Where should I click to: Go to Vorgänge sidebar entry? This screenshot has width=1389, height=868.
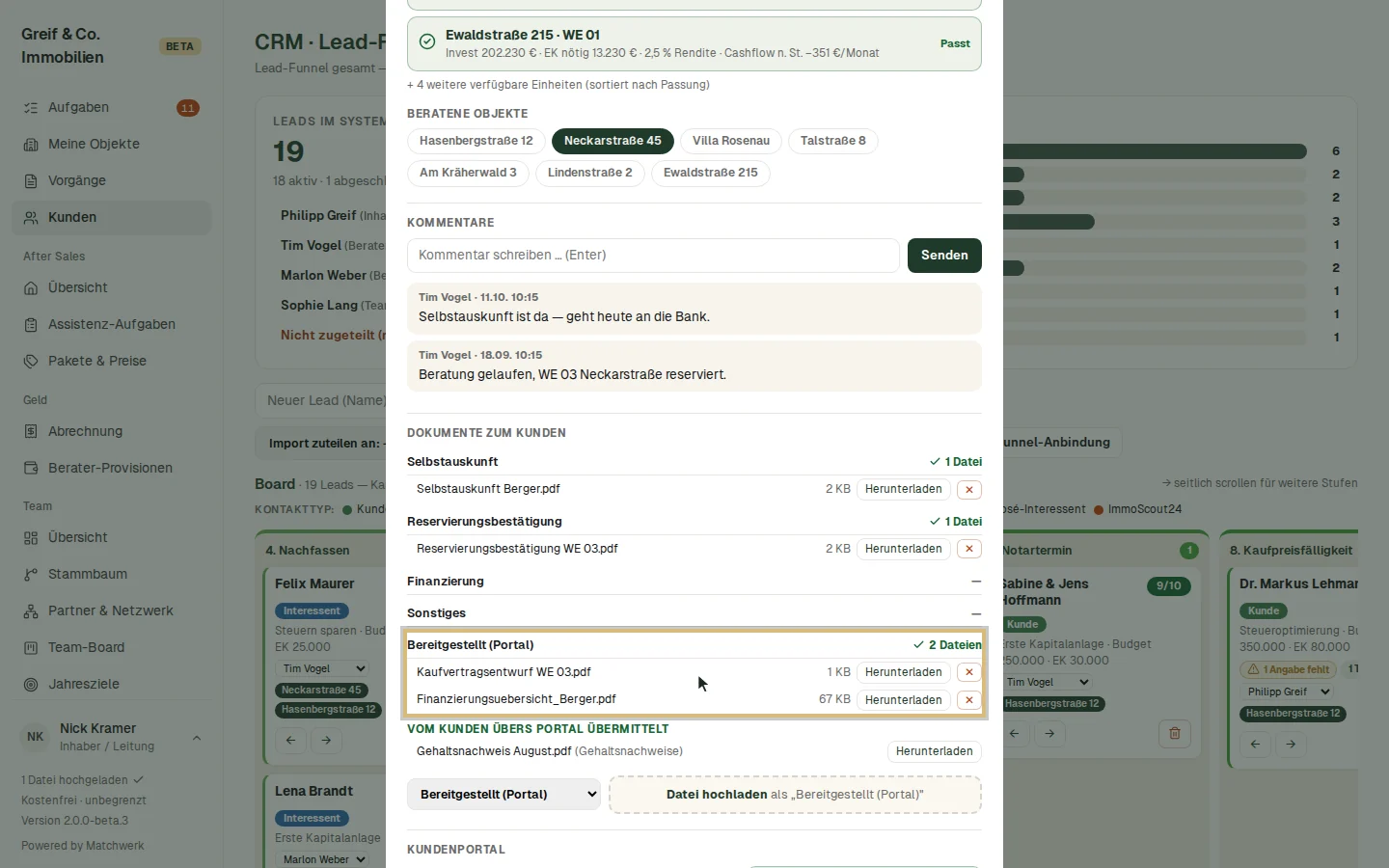pyautogui.click(x=111, y=181)
